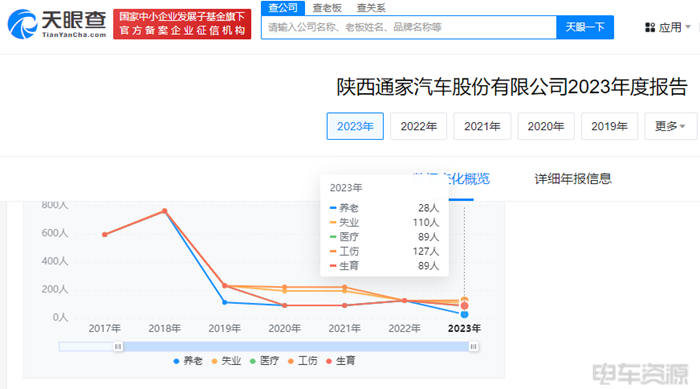Click the 养老 28人 tooltip row
700x389 pixels.
click(384, 208)
